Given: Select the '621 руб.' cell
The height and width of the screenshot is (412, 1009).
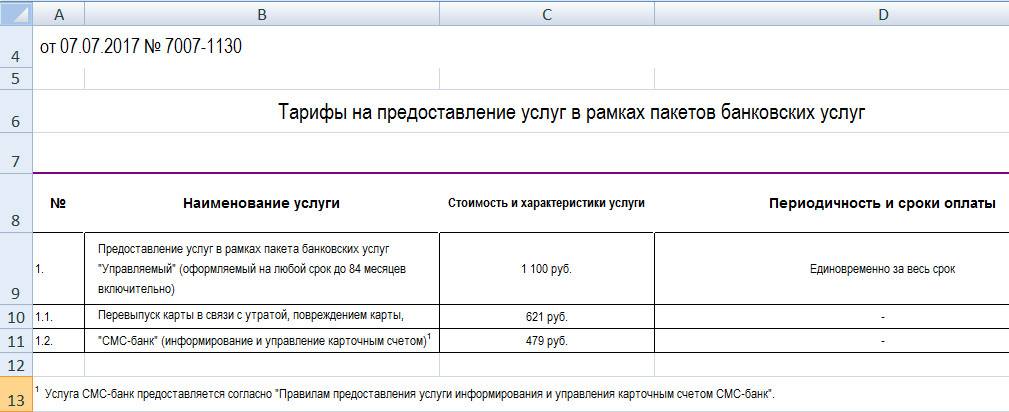Looking at the screenshot, I should pos(546,317).
